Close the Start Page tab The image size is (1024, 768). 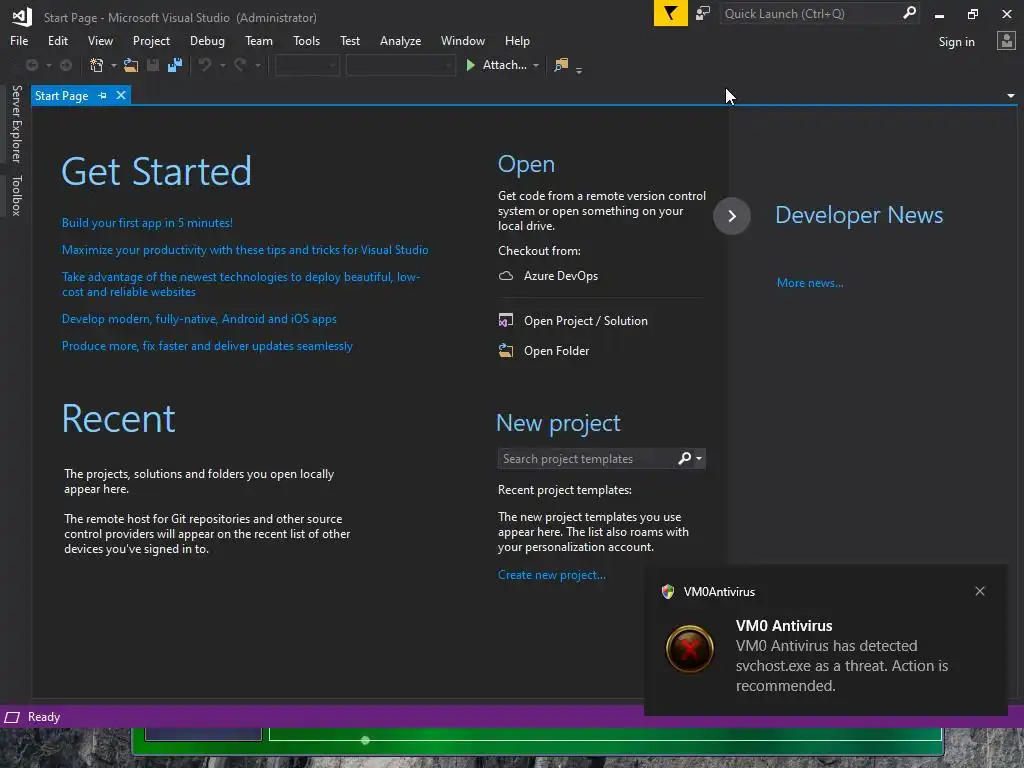pyautogui.click(x=121, y=95)
